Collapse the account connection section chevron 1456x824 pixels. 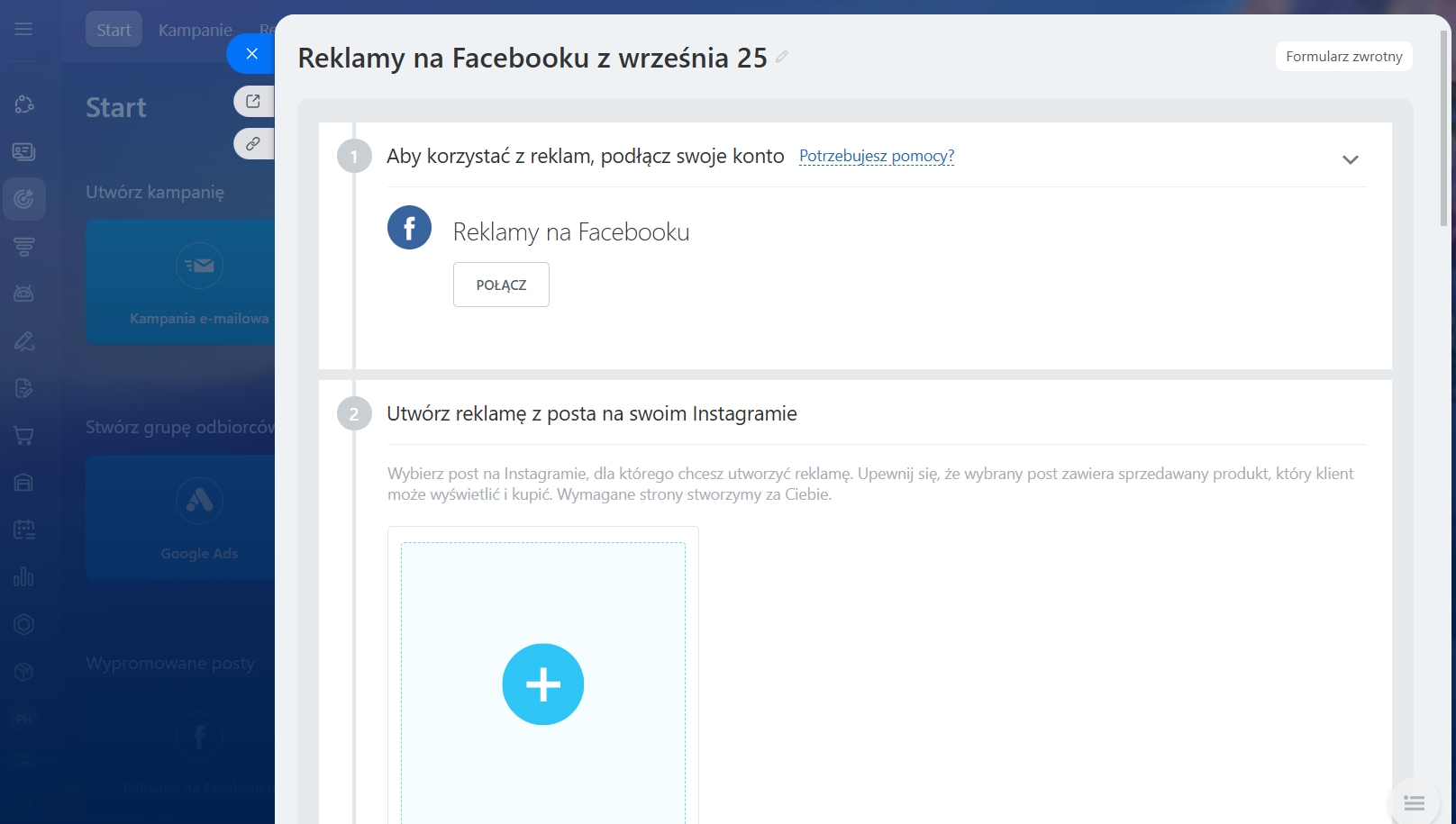[x=1350, y=159]
